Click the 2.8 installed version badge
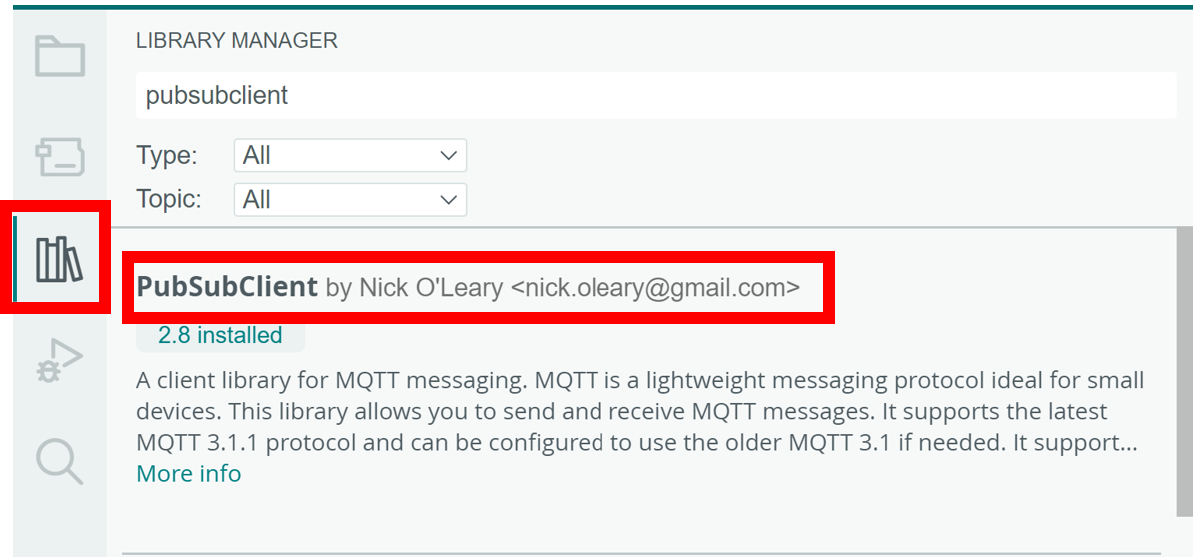This screenshot has width=1195, height=557. [220, 336]
